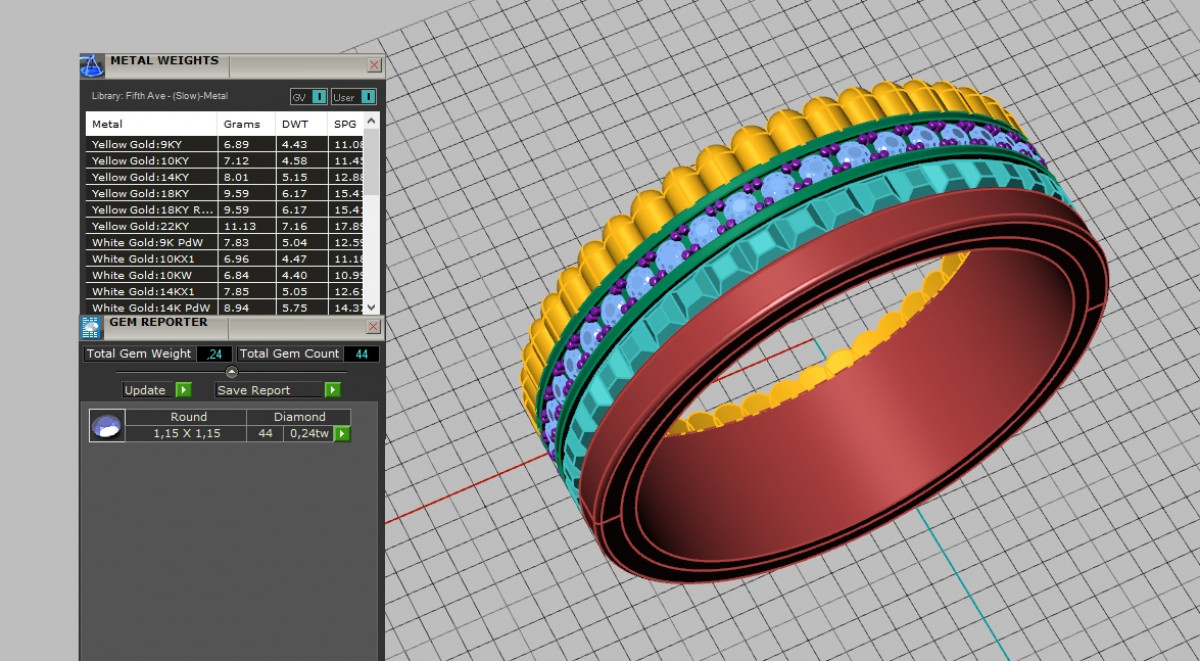
Task: Collapse the gem totals section with the up-arrow
Action: (232, 372)
